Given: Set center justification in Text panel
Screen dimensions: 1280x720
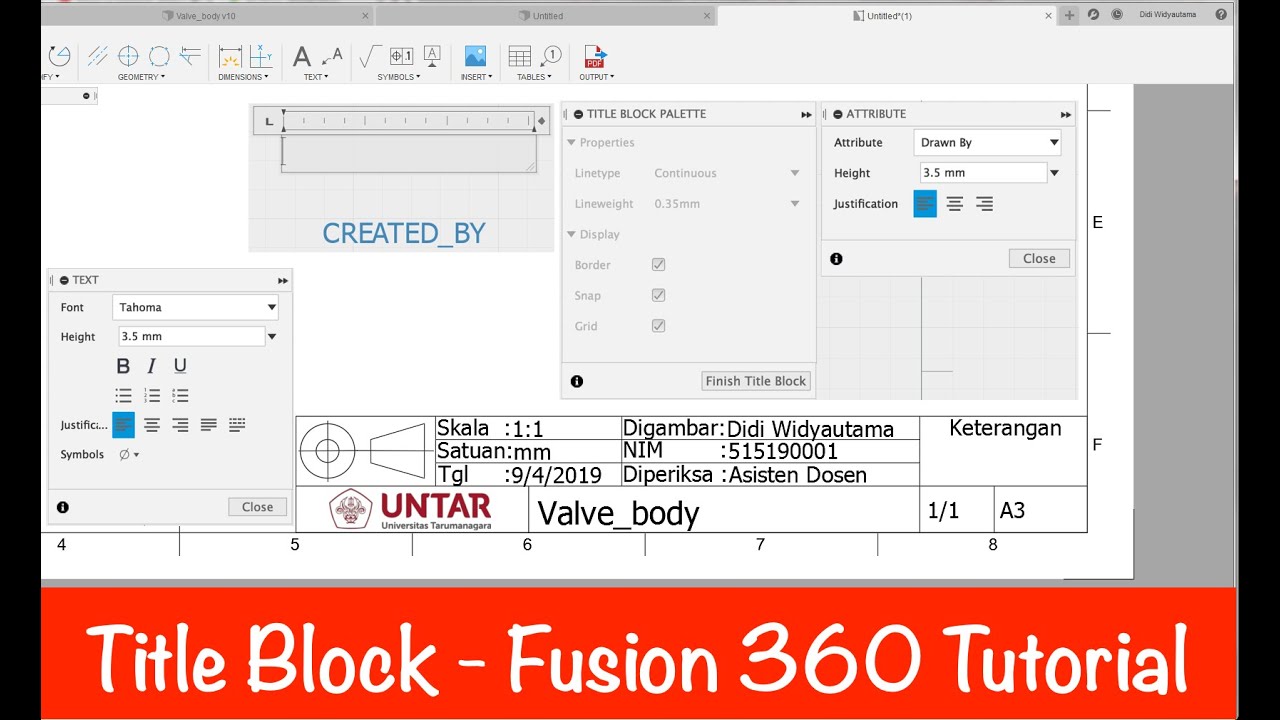Looking at the screenshot, I should pos(152,425).
